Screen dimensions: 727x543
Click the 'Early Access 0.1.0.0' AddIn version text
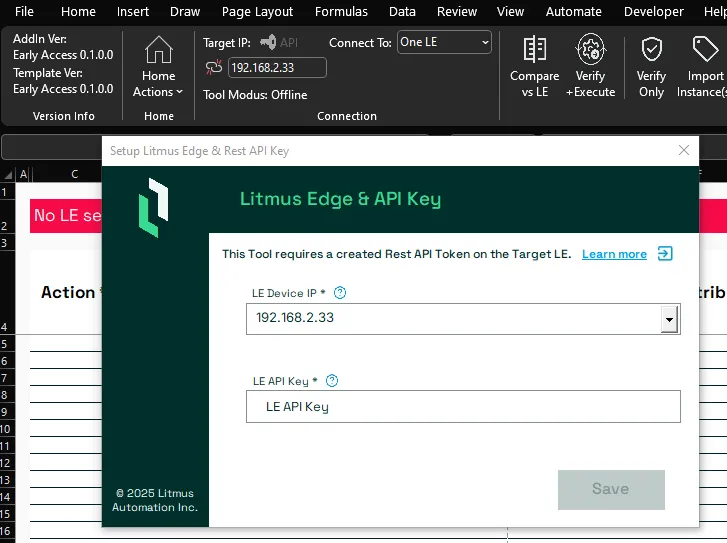[63, 55]
